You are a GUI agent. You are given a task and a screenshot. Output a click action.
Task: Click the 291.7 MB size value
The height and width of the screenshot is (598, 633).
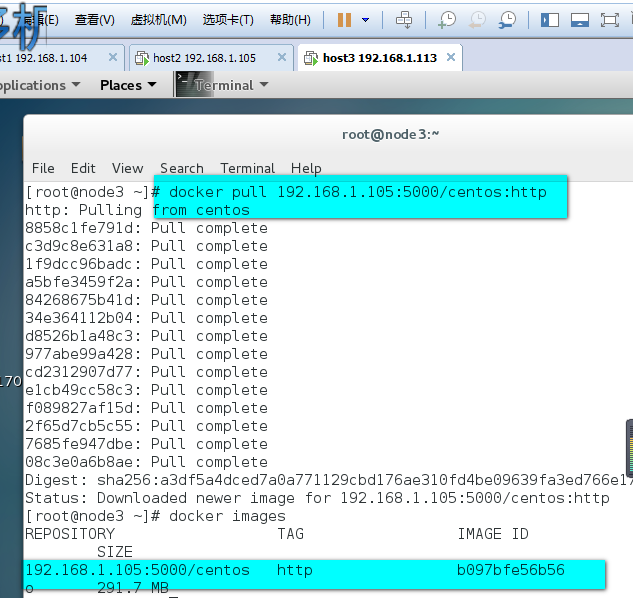[133, 588]
